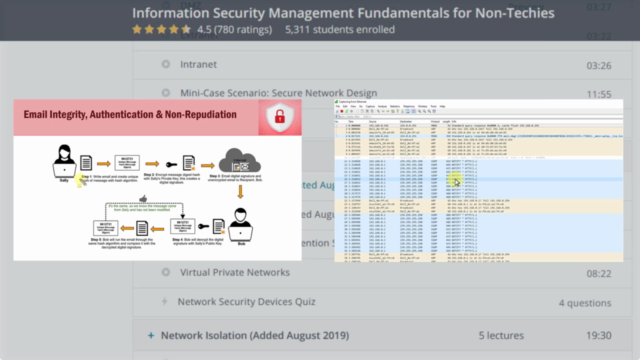This screenshot has width=640, height=360.
Task: Click the green Restart capture icon in Wireshark
Action: (347, 111)
